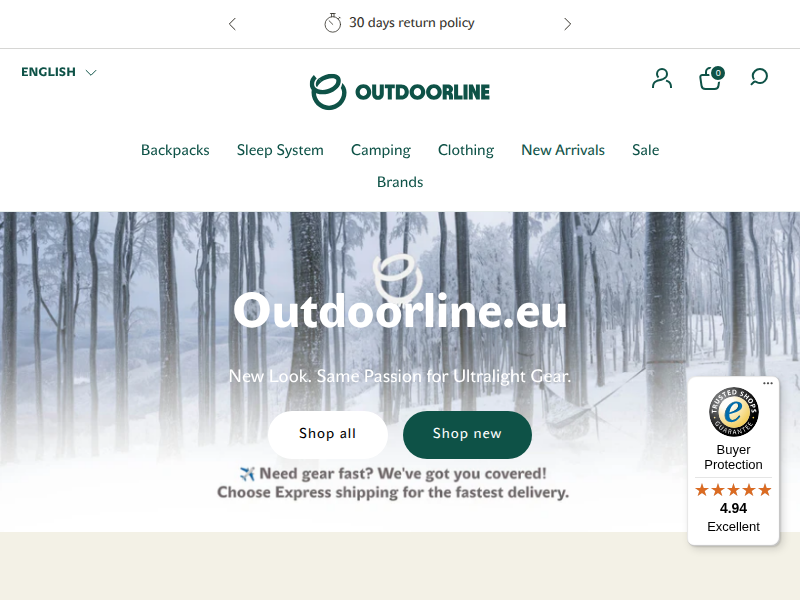Click the five-star rating in widget

[x=733, y=490]
